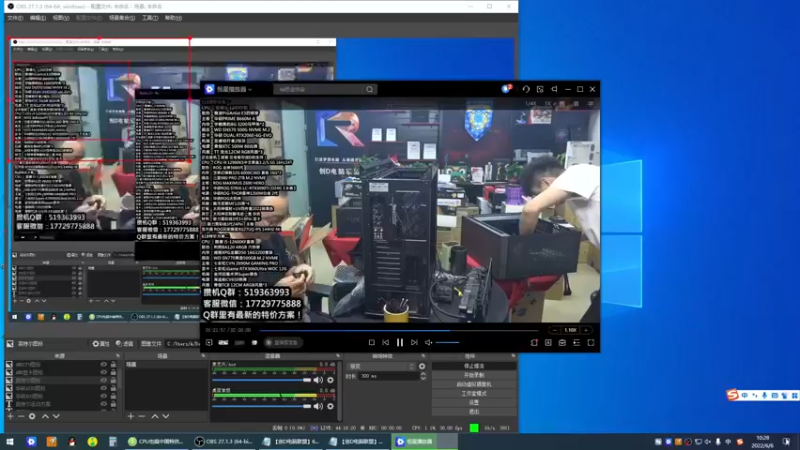Viewport: 800px width, 450px height.
Task: Open the player notification avatar with badge
Action: [x=506, y=89]
